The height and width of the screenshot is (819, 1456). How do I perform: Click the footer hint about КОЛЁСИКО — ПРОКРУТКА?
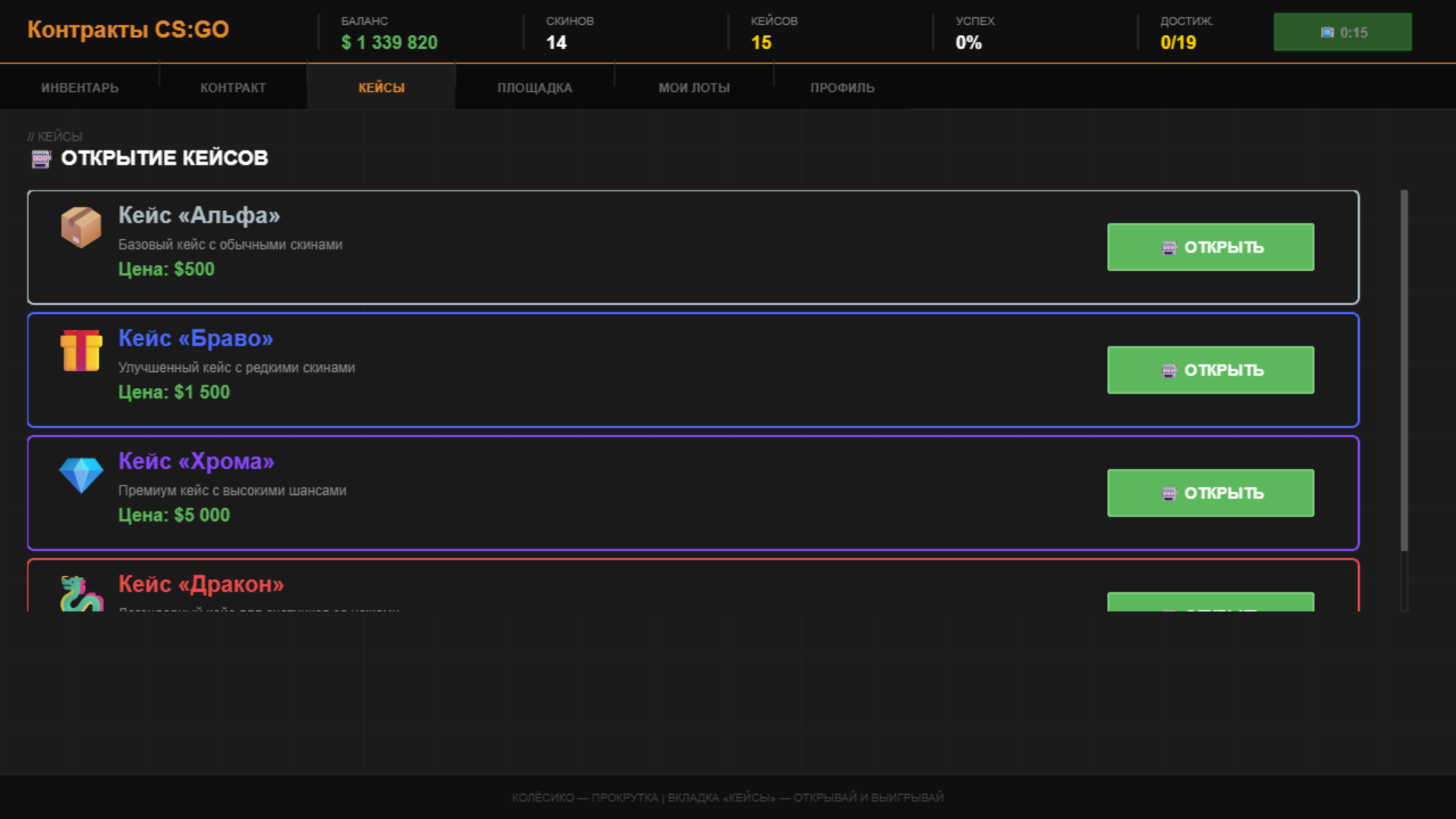click(x=728, y=797)
